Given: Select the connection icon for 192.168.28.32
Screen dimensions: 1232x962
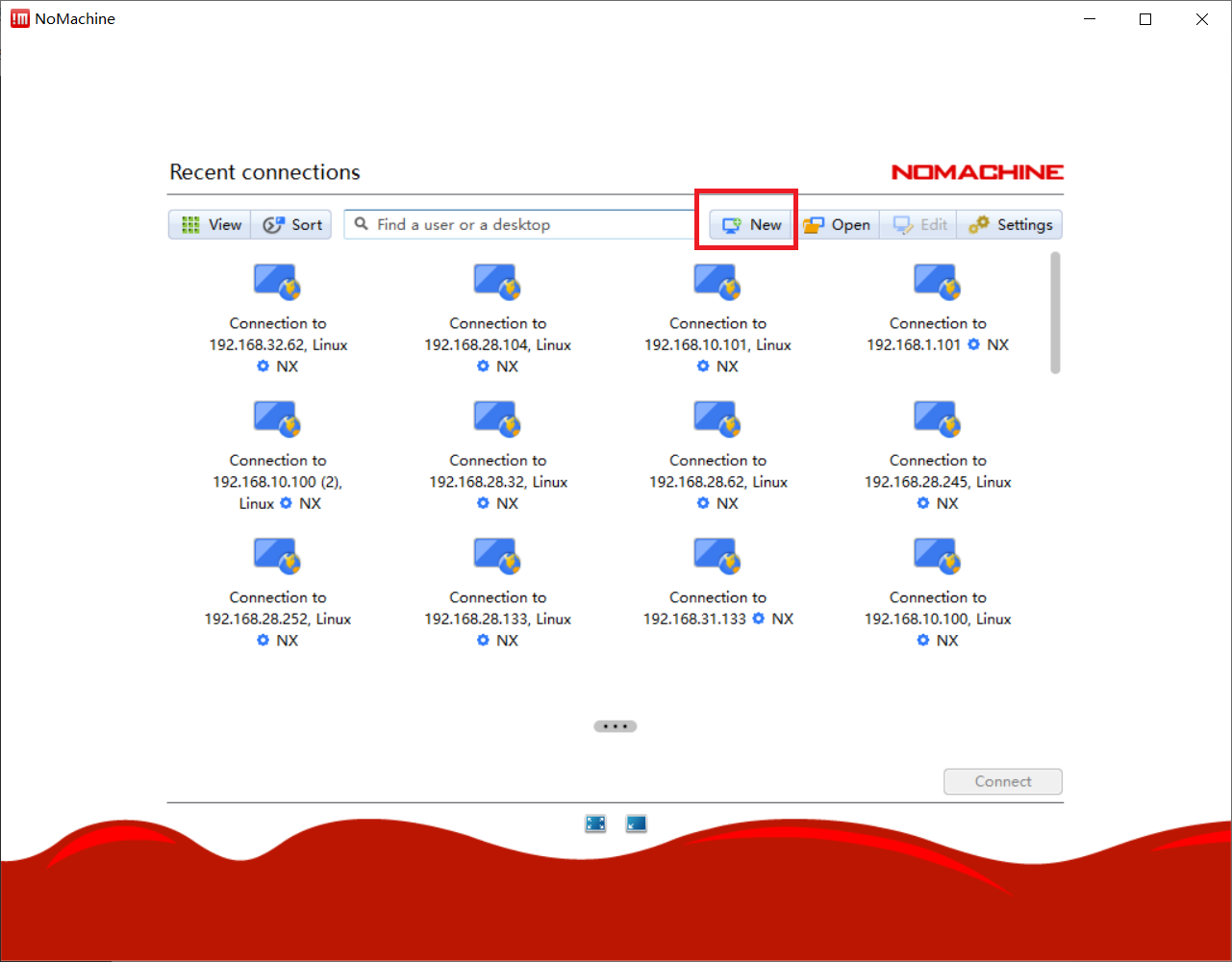Looking at the screenshot, I should tap(498, 419).
